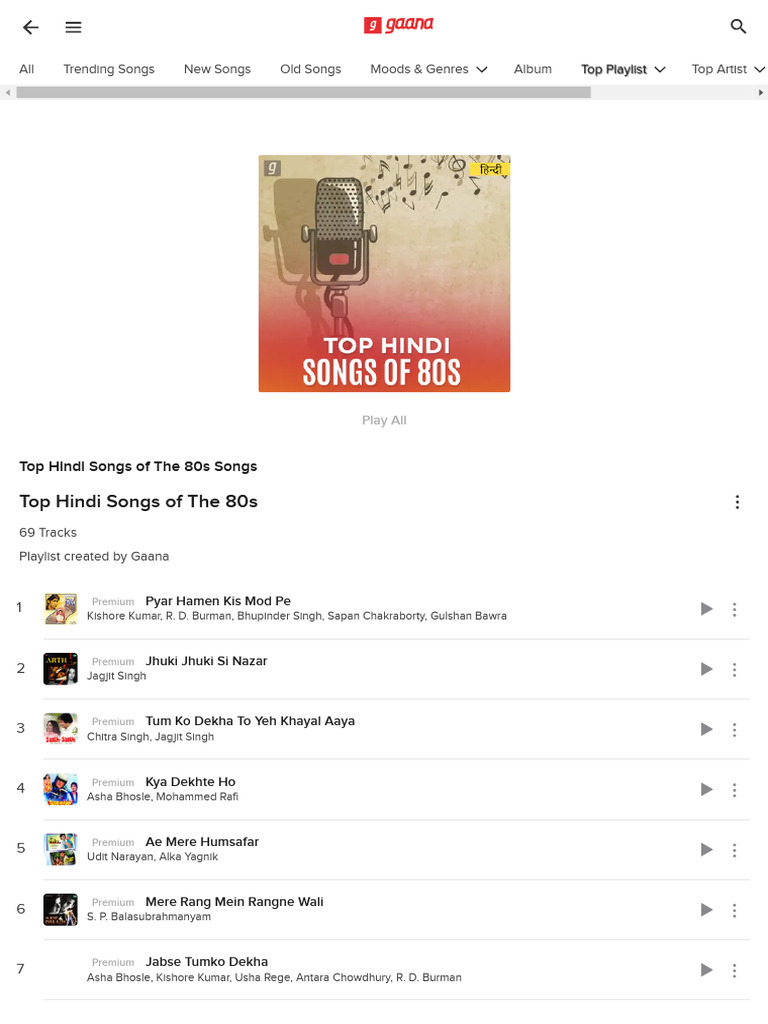Open more options for Ae Mere Humsafar
This screenshot has width=768, height=1024.
coord(735,850)
